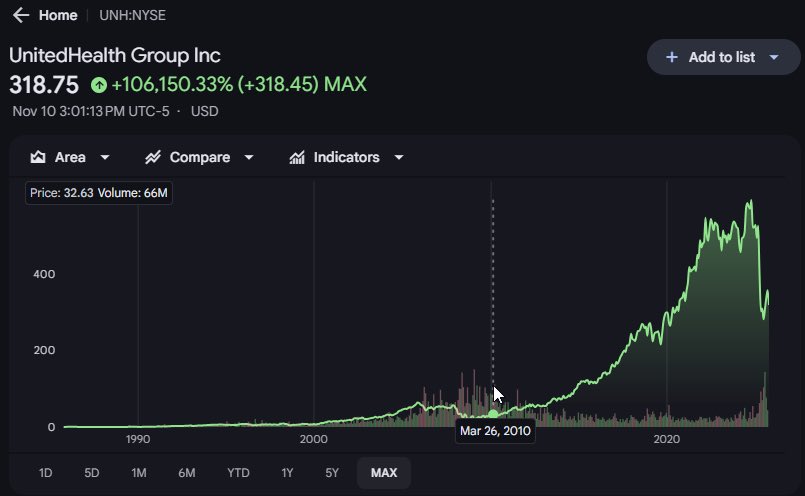Click the Mar 26, 2010 date marker label
Screen dimensions: 805x496
pyautogui.click(x=495, y=431)
